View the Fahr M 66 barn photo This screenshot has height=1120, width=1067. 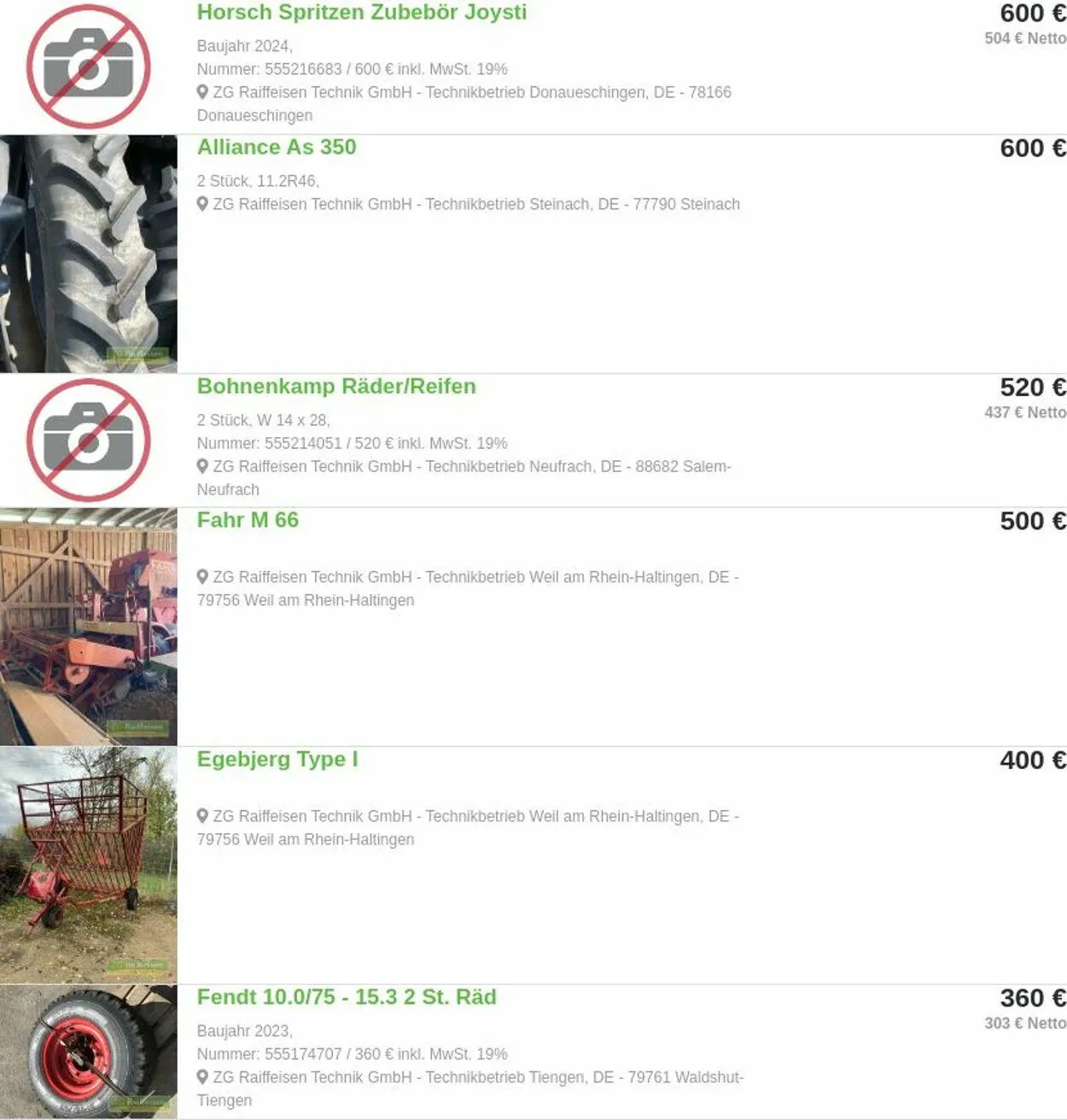(89, 627)
